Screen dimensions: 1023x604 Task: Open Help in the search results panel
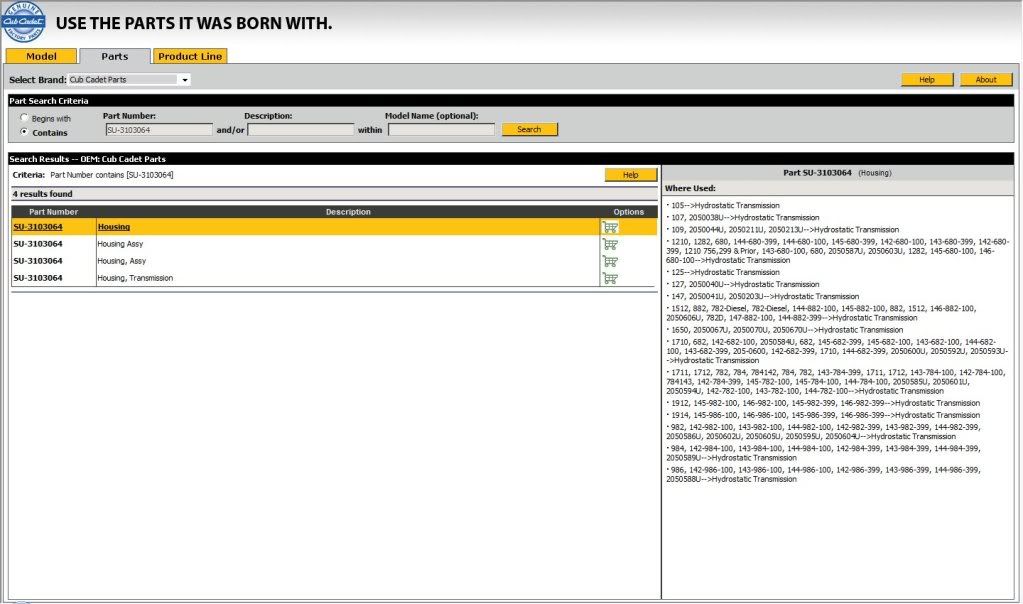pos(630,175)
